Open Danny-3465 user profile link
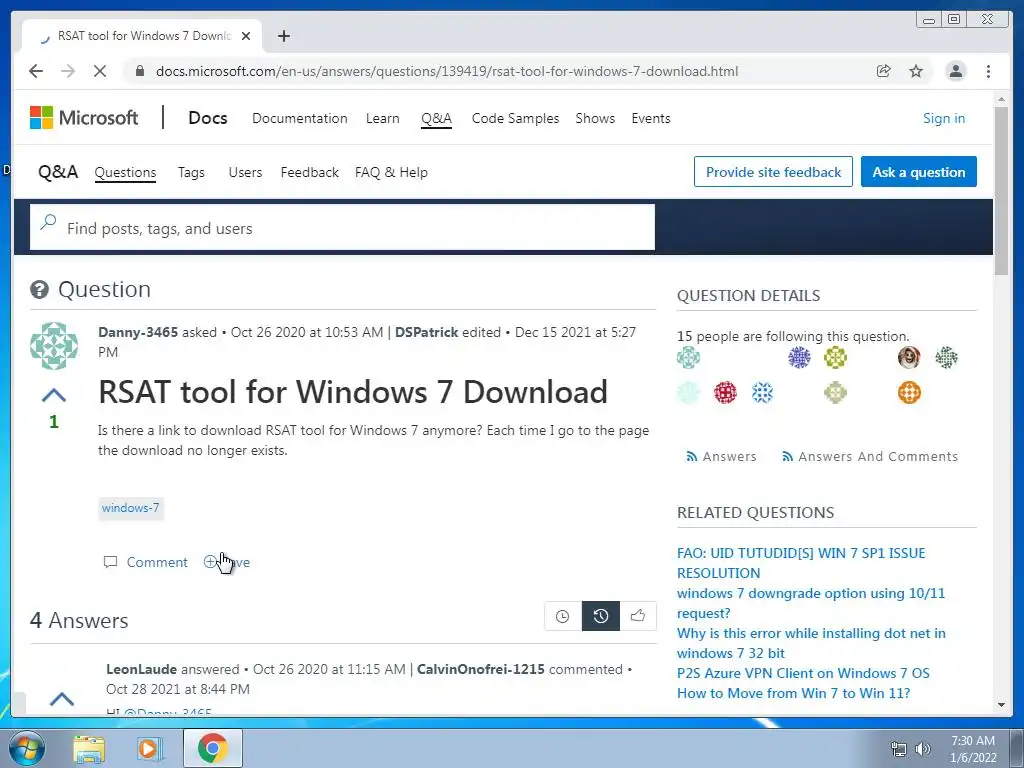 [x=138, y=332]
